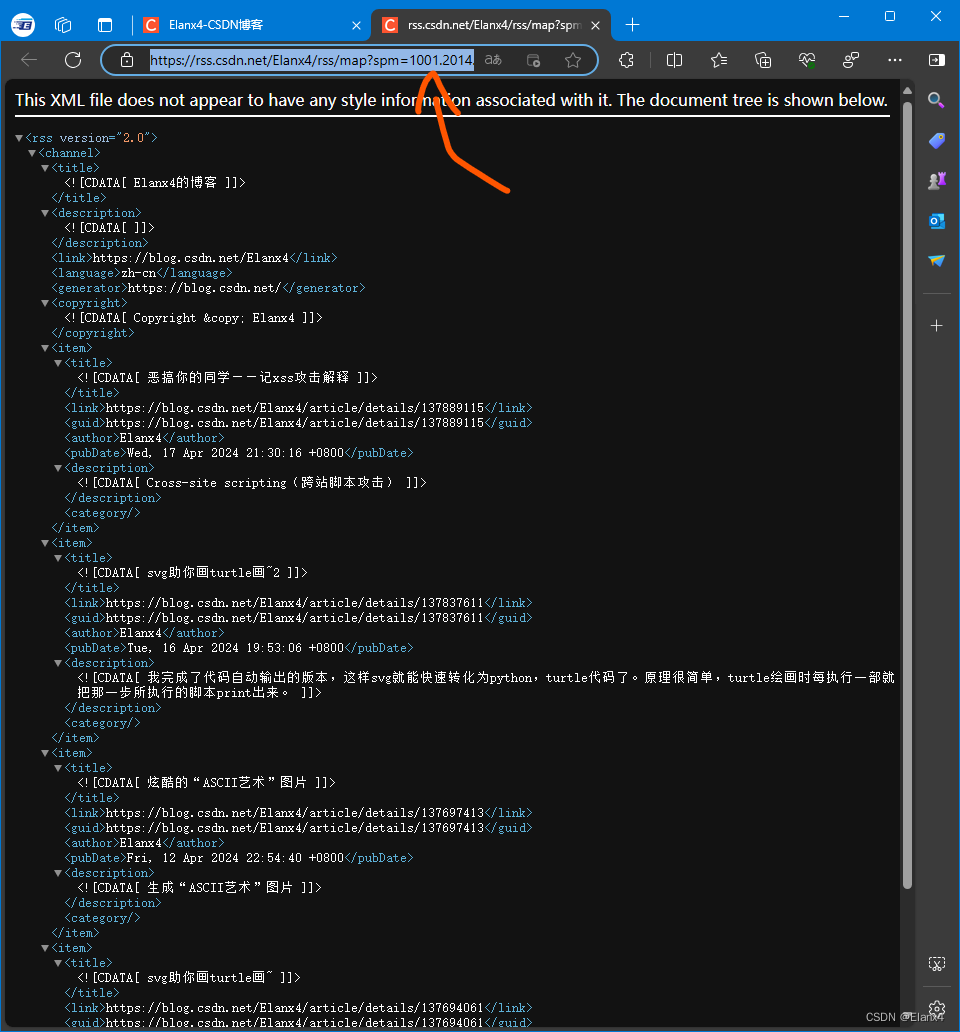Open the Collections panel
This screenshot has width=960, height=1032.
point(763,60)
